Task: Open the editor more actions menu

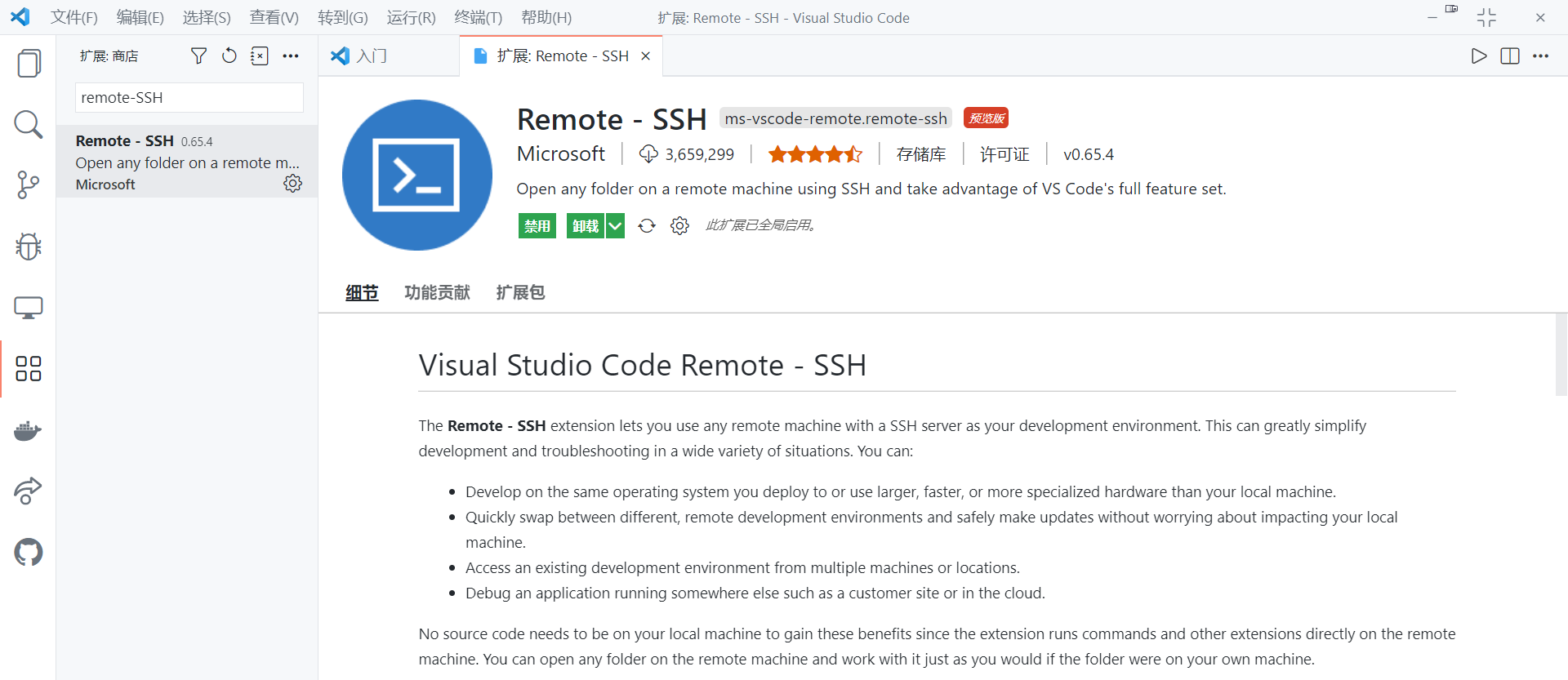Action: point(1540,56)
